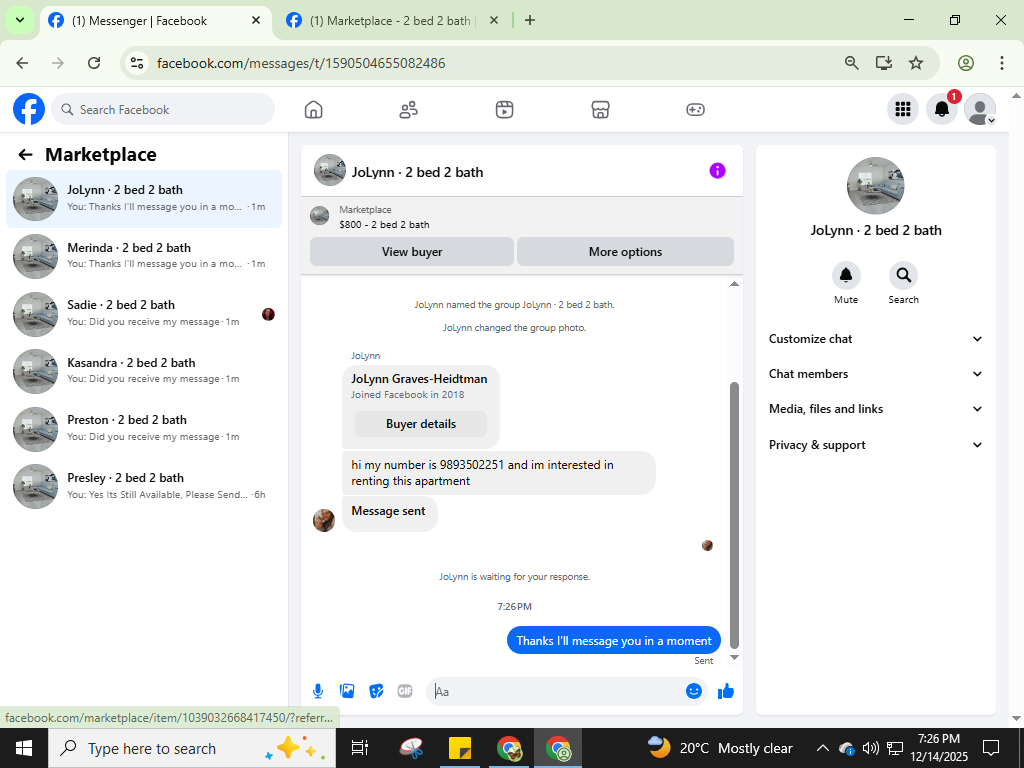Open the Marketplace storefront icon
Screen dimensions: 1024x768
point(600,110)
